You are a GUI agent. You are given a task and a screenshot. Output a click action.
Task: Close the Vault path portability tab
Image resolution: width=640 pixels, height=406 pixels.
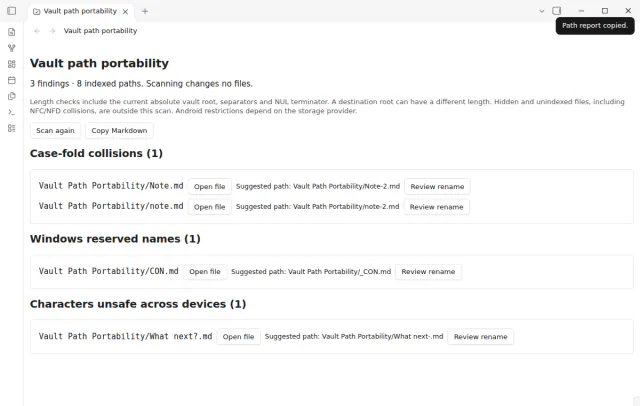point(125,11)
